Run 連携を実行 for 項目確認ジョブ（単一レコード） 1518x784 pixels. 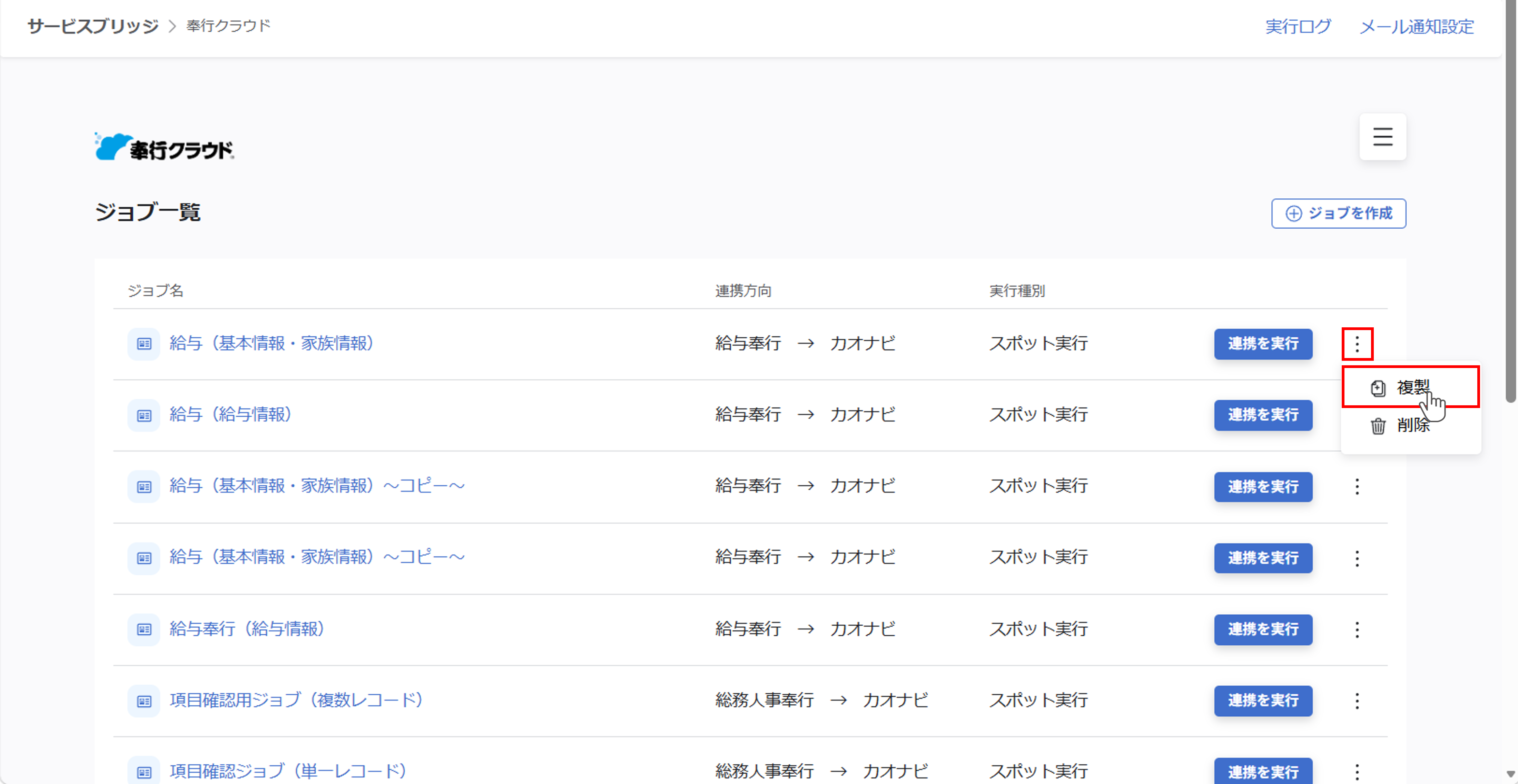click(1263, 771)
